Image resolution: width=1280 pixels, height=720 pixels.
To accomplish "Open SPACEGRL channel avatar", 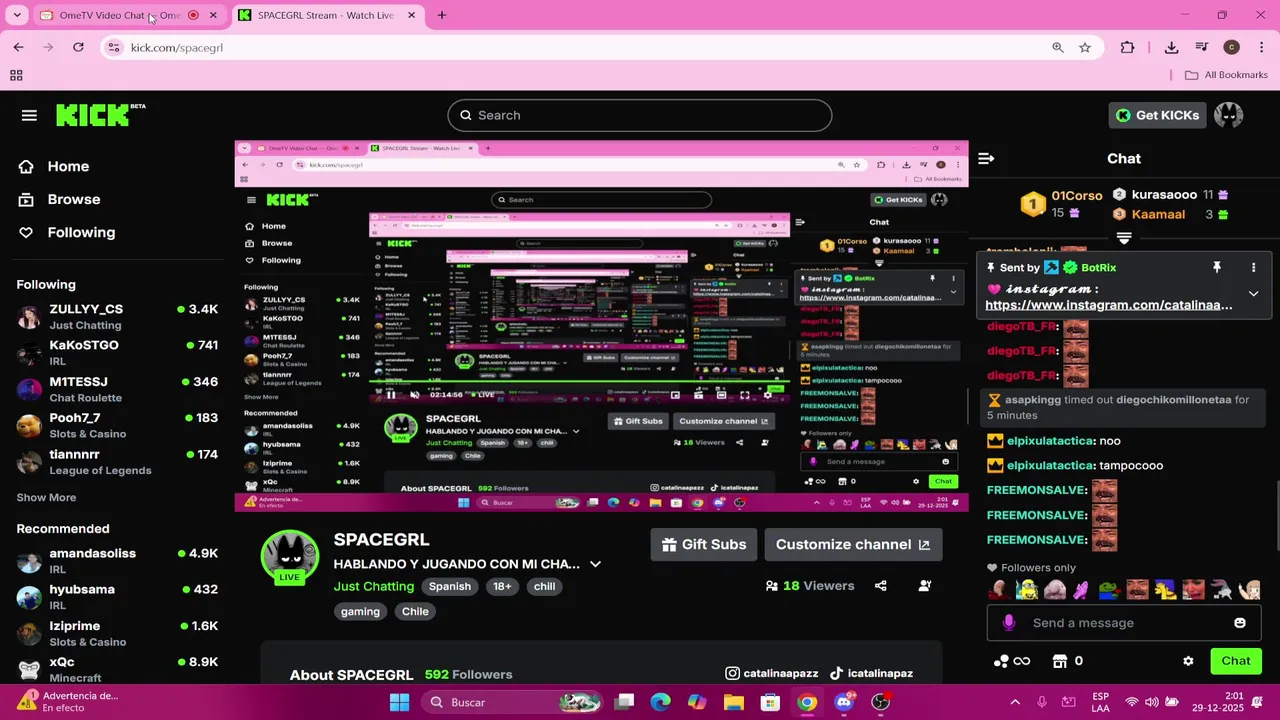I will point(289,558).
